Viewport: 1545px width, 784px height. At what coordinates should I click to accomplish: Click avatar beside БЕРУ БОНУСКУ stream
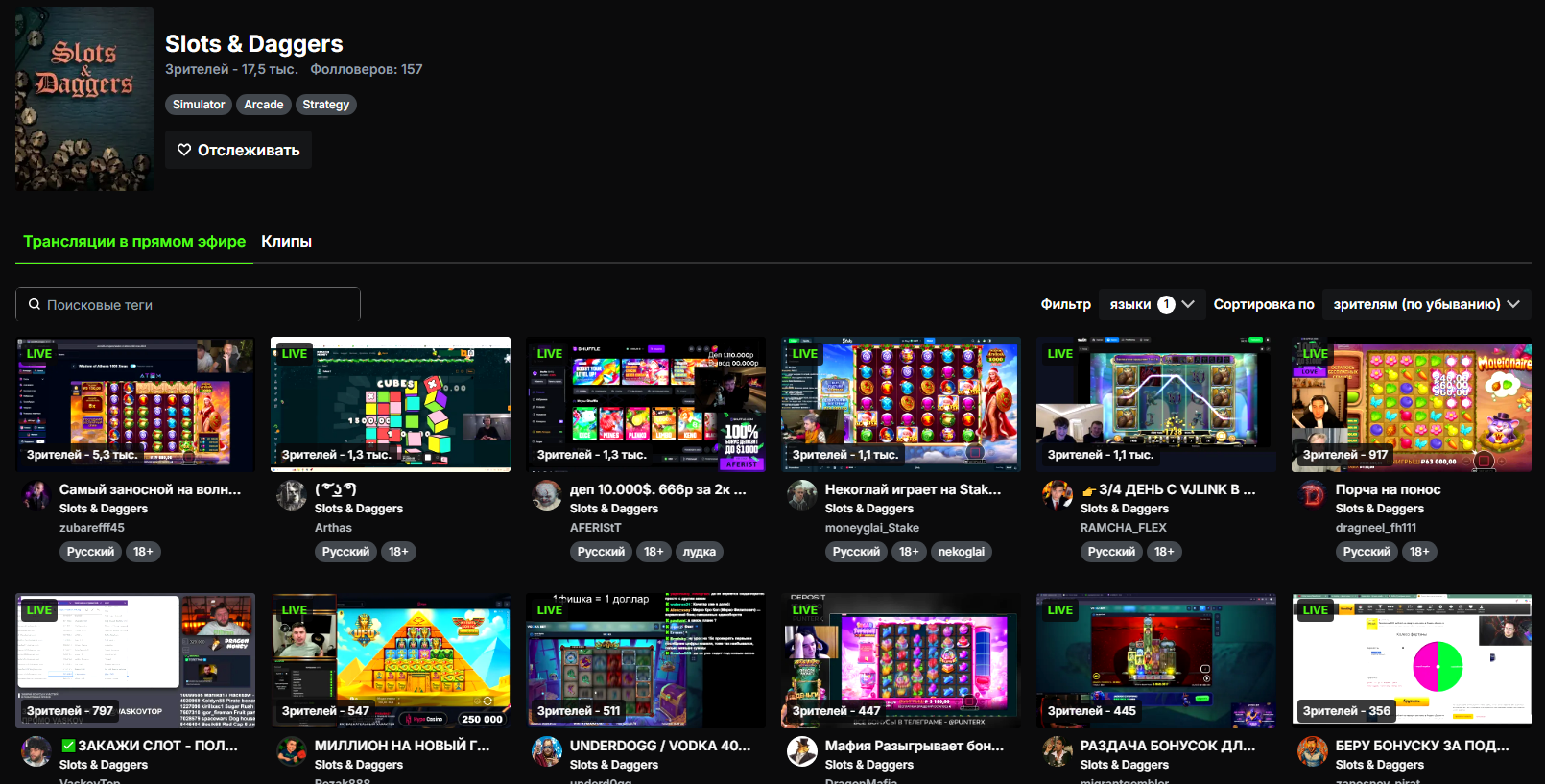click(1313, 751)
